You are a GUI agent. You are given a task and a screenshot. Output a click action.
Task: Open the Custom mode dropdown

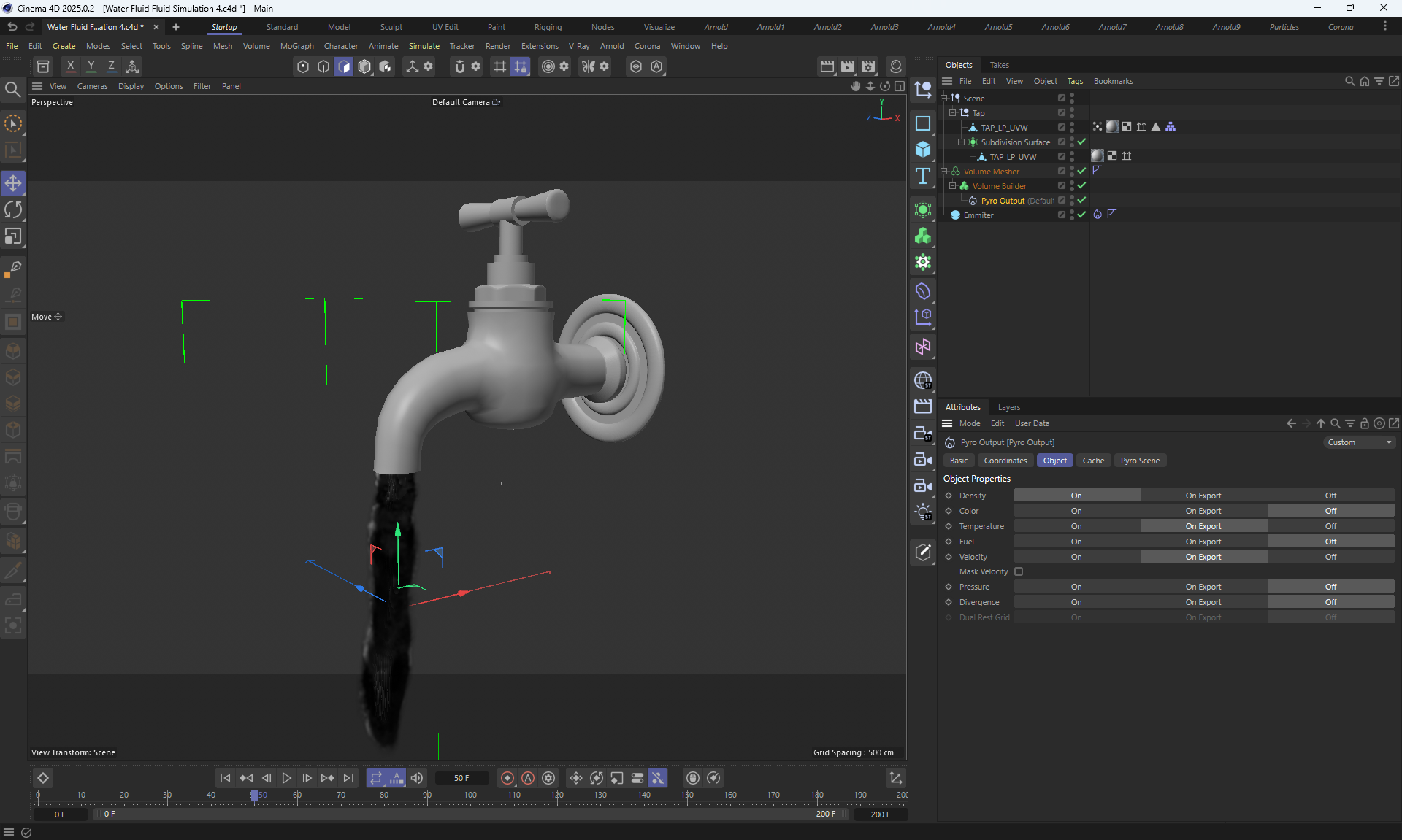(x=1360, y=442)
